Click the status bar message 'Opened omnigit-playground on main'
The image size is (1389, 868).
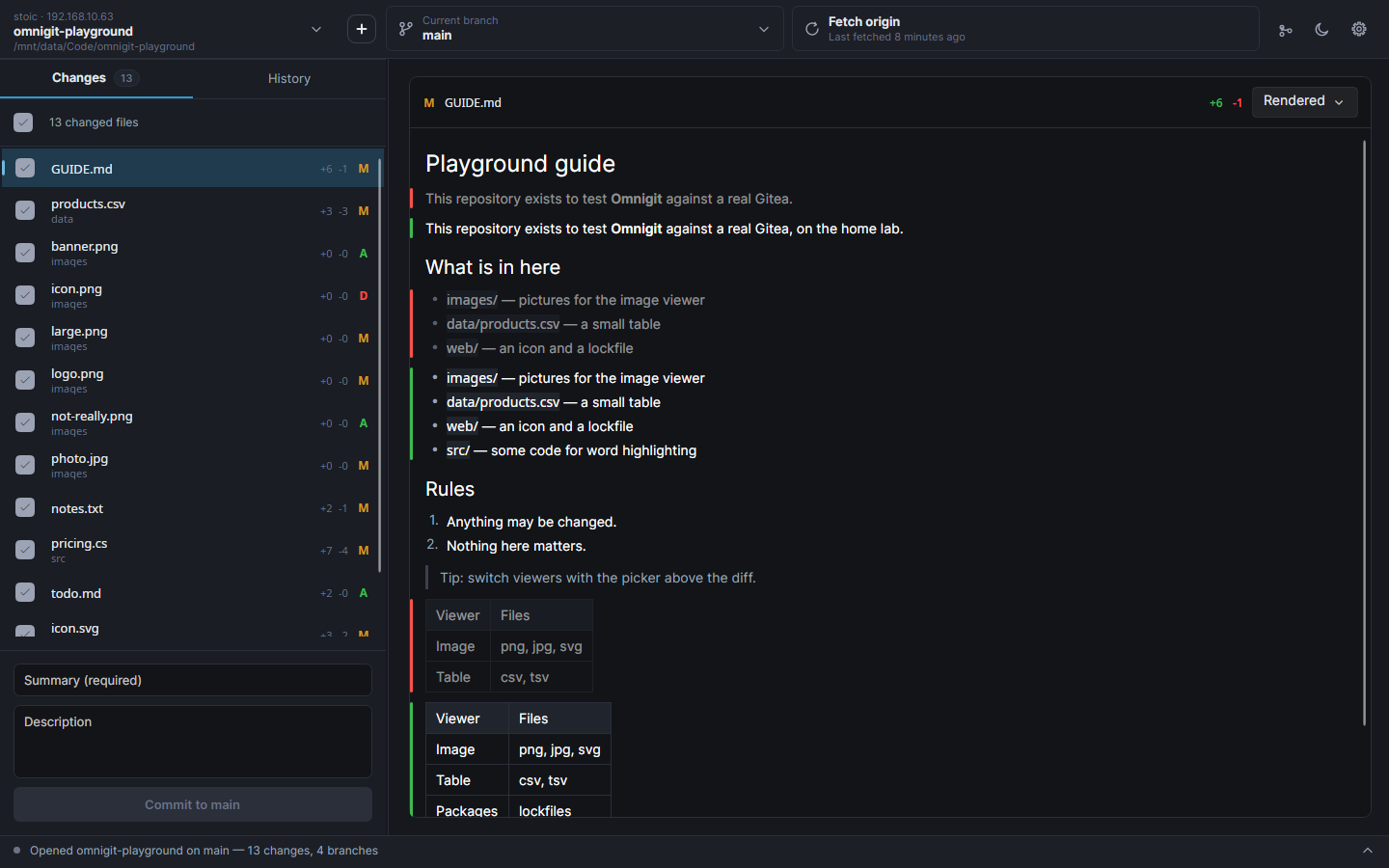pyautogui.click(x=204, y=851)
